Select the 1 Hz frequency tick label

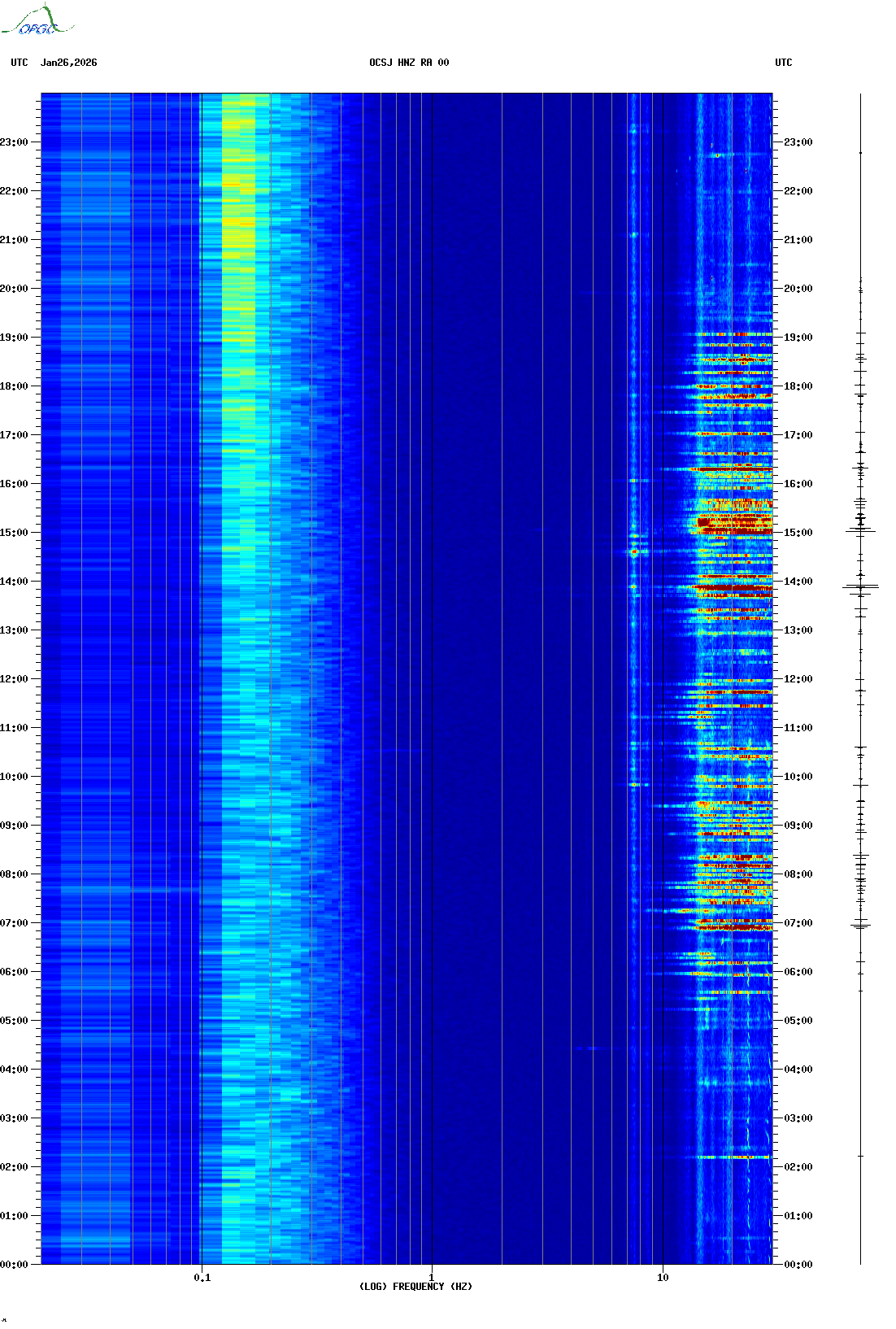pyautogui.click(x=431, y=1277)
